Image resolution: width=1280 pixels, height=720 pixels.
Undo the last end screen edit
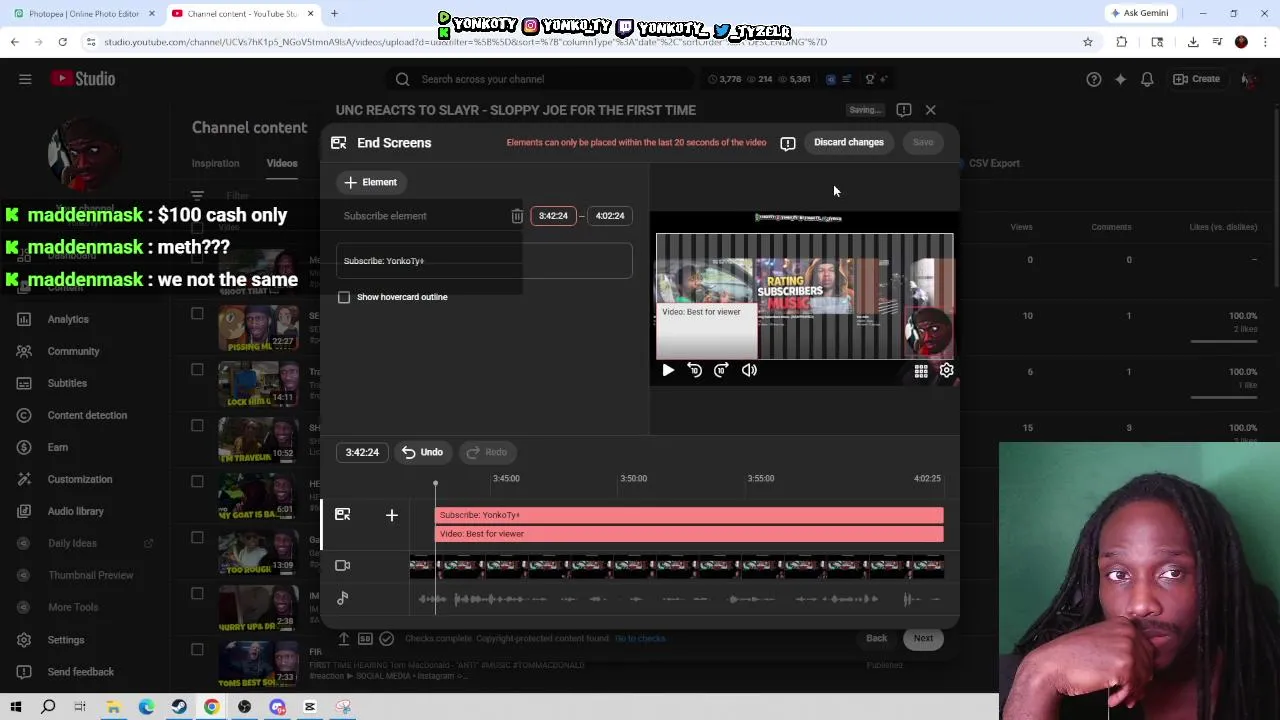coord(422,452)
